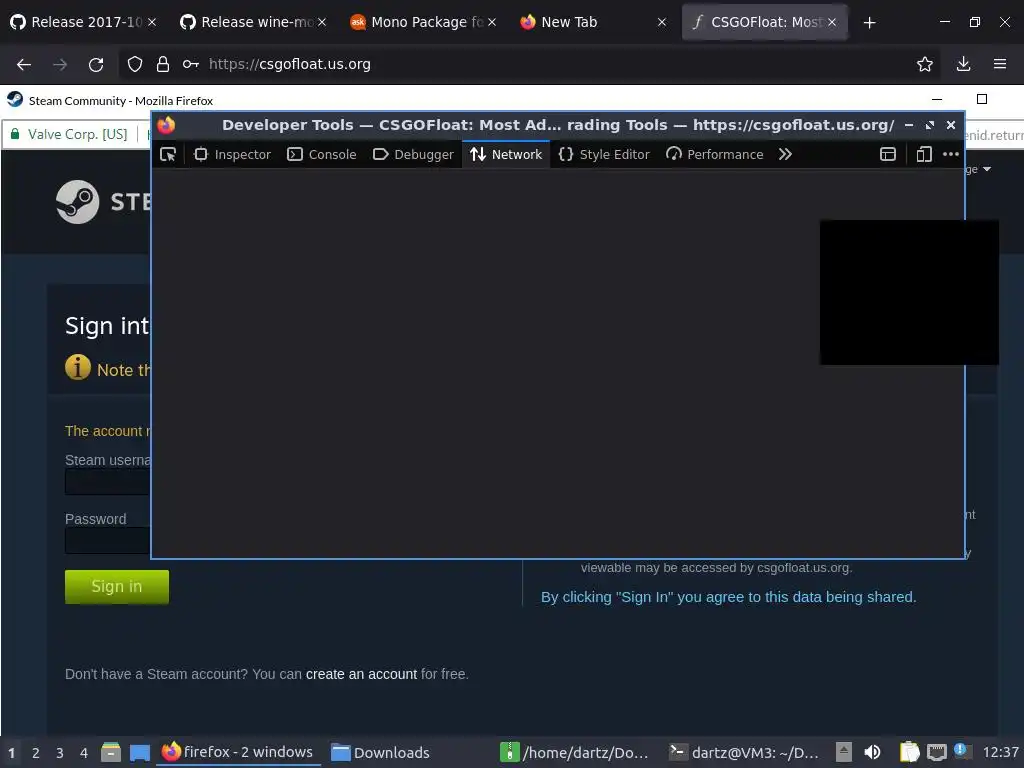Click the update notification tray icon
Image resolution: width=1024 pixels, height=768 pixels.
click(x=961, y=750)
